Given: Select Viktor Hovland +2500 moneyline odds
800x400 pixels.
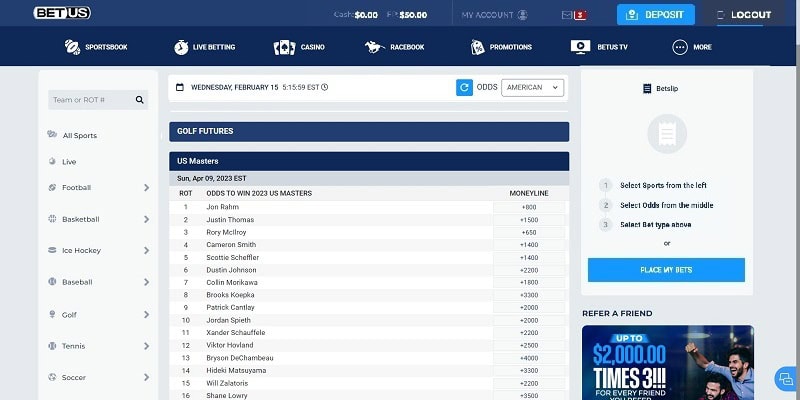Looking at the screenshot, I should pyautogui.click(x=529, y=345).
